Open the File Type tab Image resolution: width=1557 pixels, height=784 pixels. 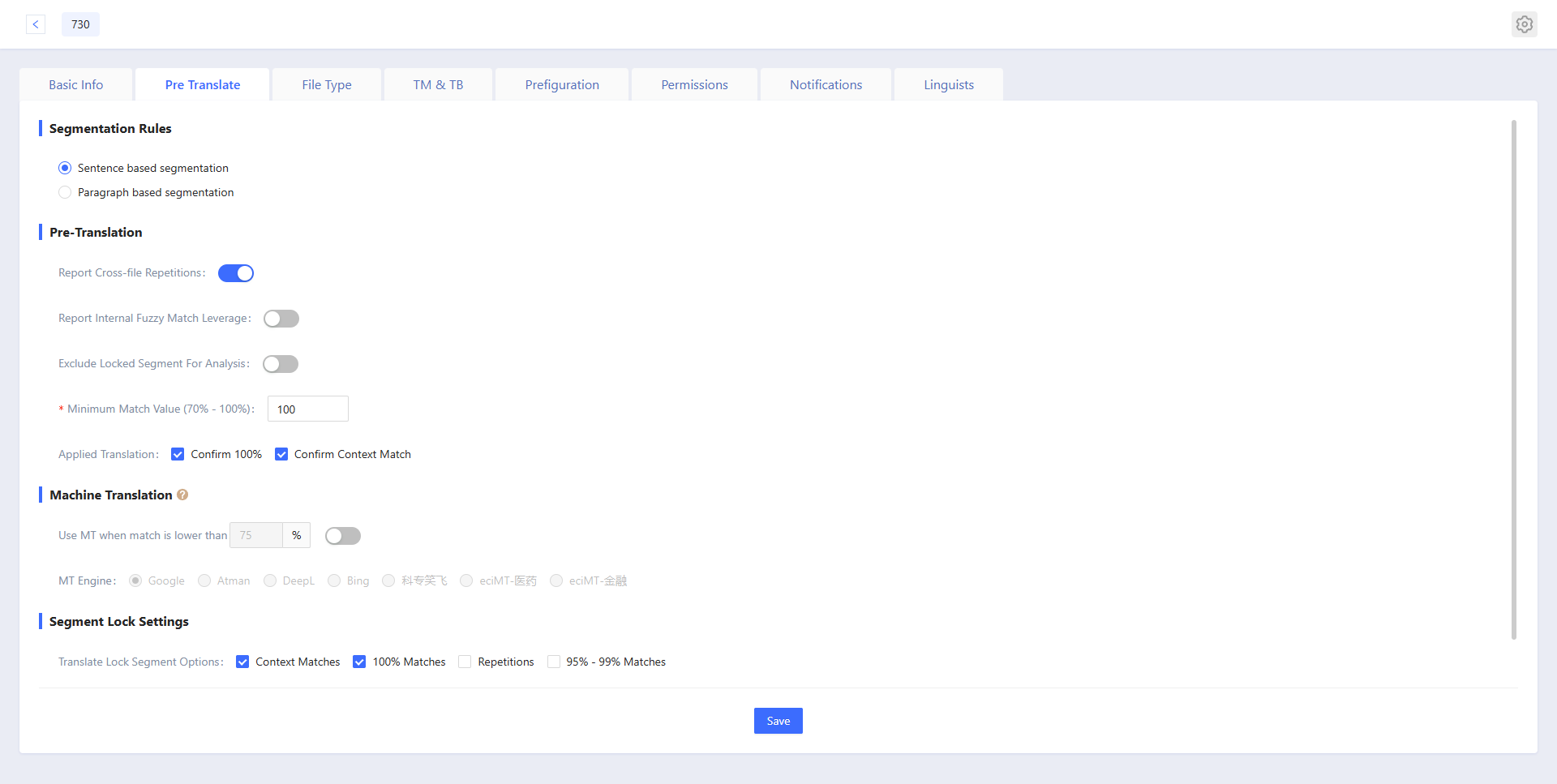(x=327, y=84)
